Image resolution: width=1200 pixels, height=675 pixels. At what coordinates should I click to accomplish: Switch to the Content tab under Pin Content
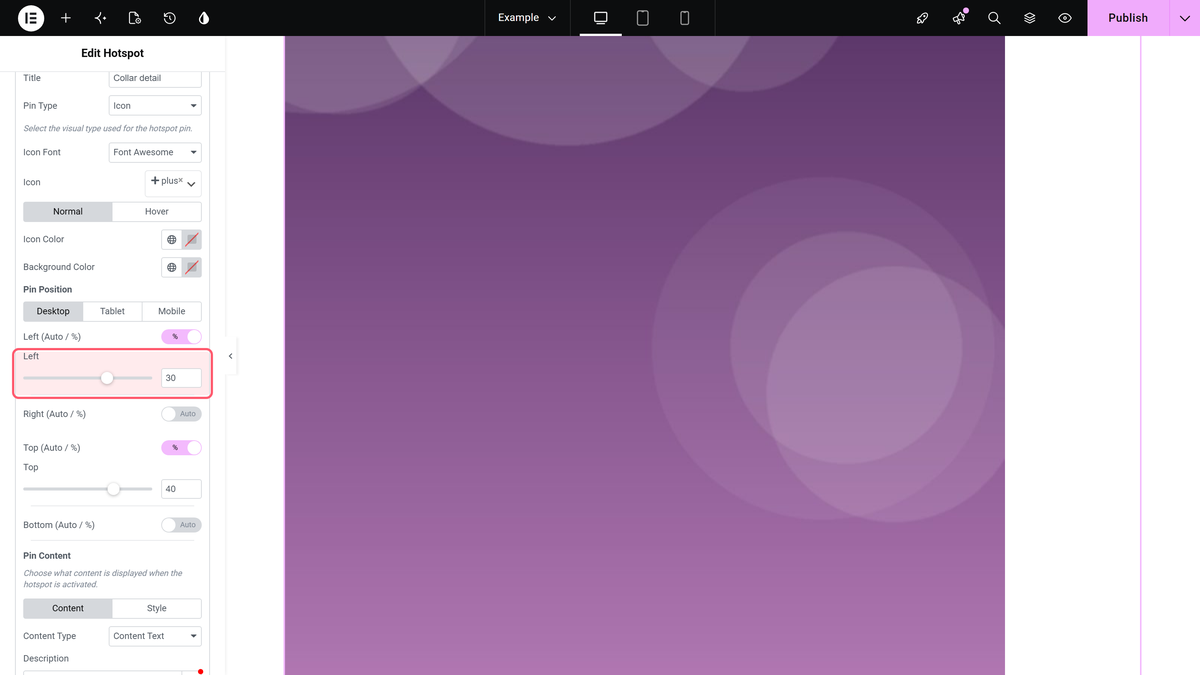(x=68, y=608)
